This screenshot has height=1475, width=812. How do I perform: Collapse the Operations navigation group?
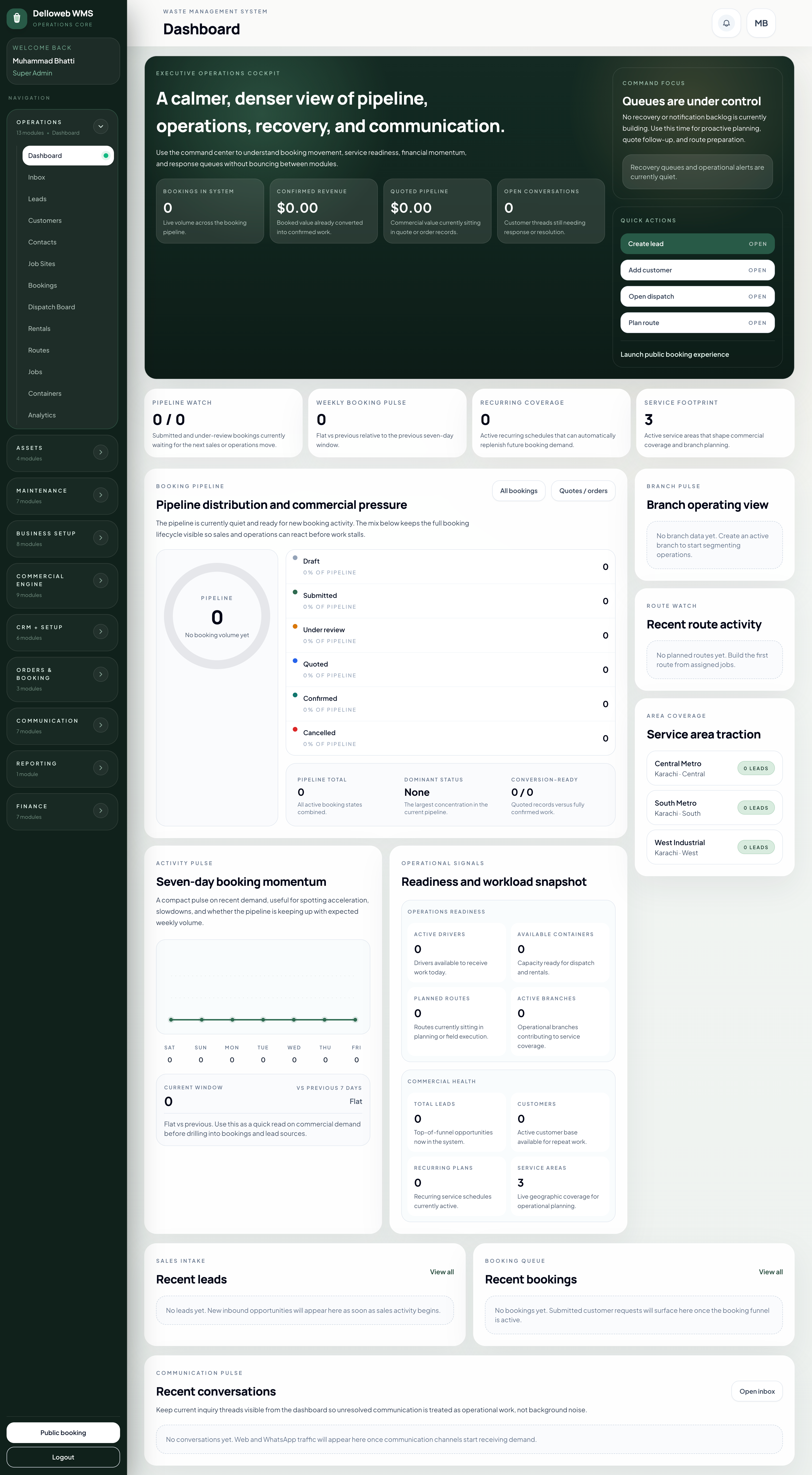pos(101,126)
